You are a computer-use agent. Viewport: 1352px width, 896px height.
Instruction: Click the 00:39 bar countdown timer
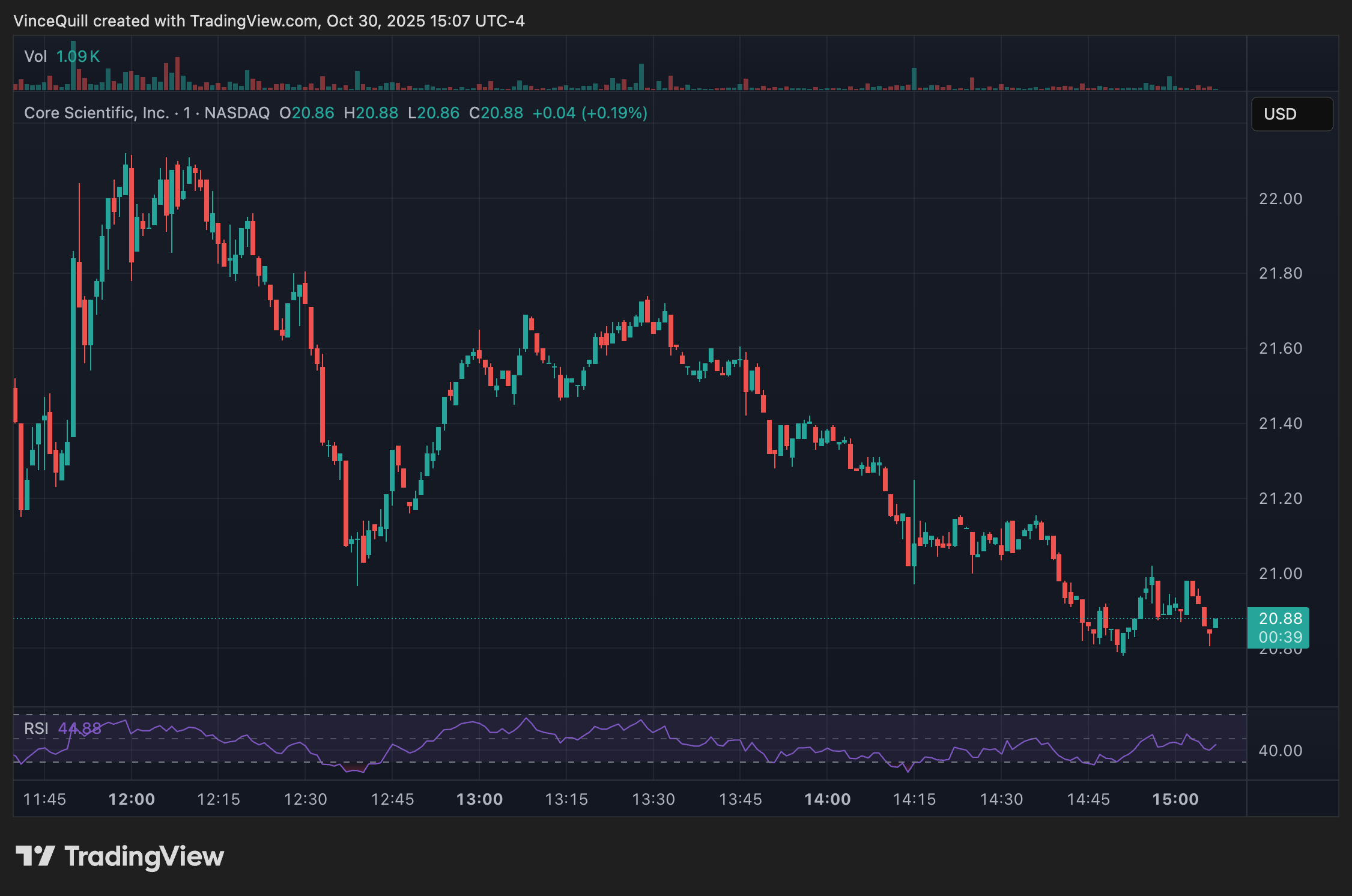click(1280, 637)
